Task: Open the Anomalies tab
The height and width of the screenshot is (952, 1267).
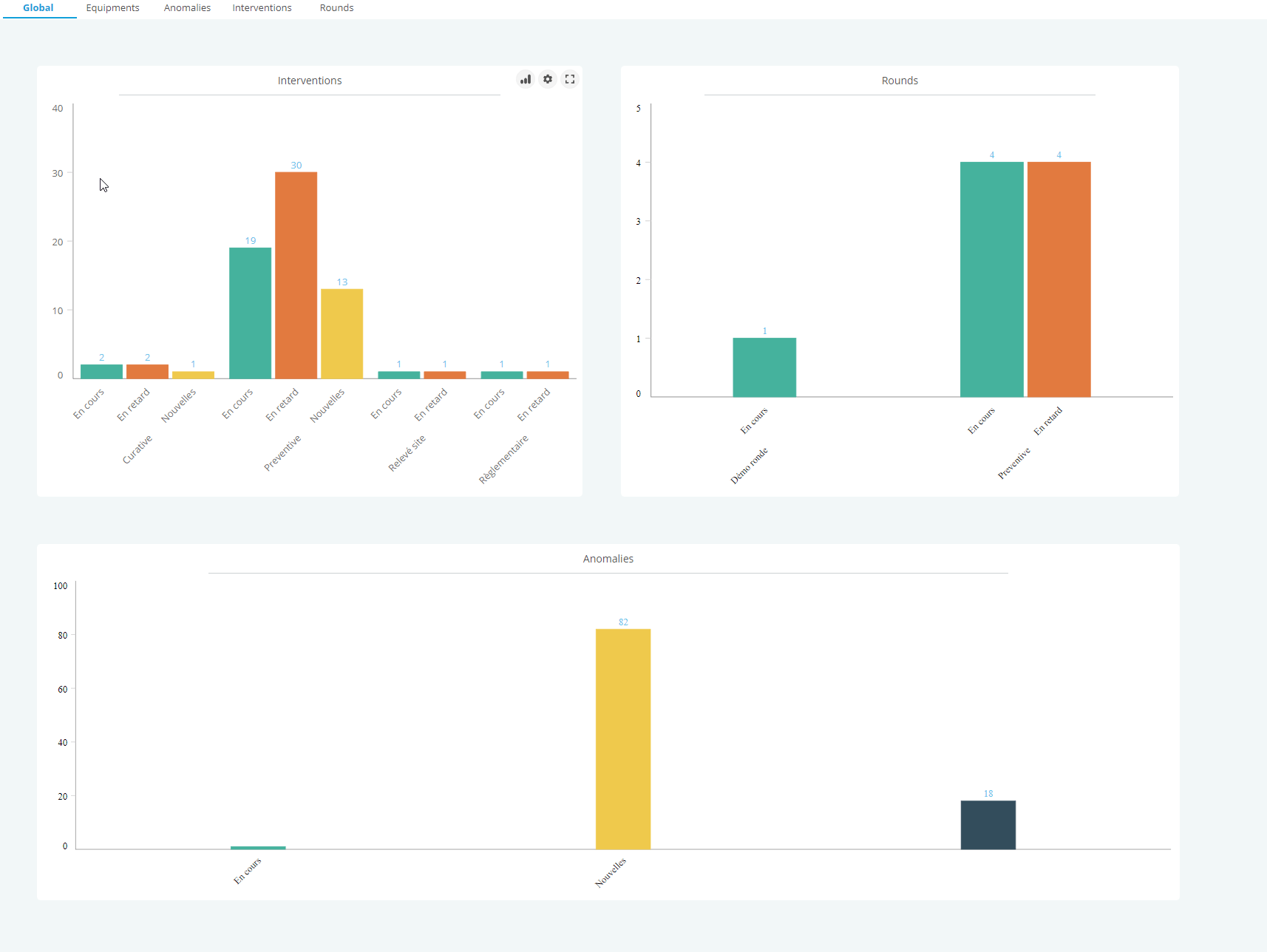Action: [x=187, y=8]
